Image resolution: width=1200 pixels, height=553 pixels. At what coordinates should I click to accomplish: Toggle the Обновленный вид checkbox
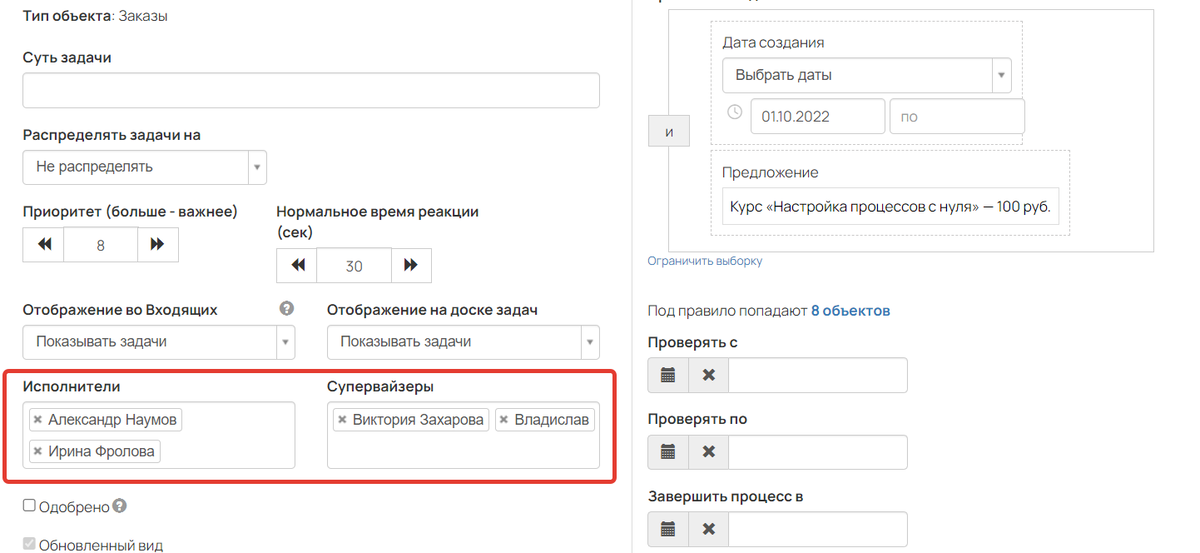(x=29, y=545)
